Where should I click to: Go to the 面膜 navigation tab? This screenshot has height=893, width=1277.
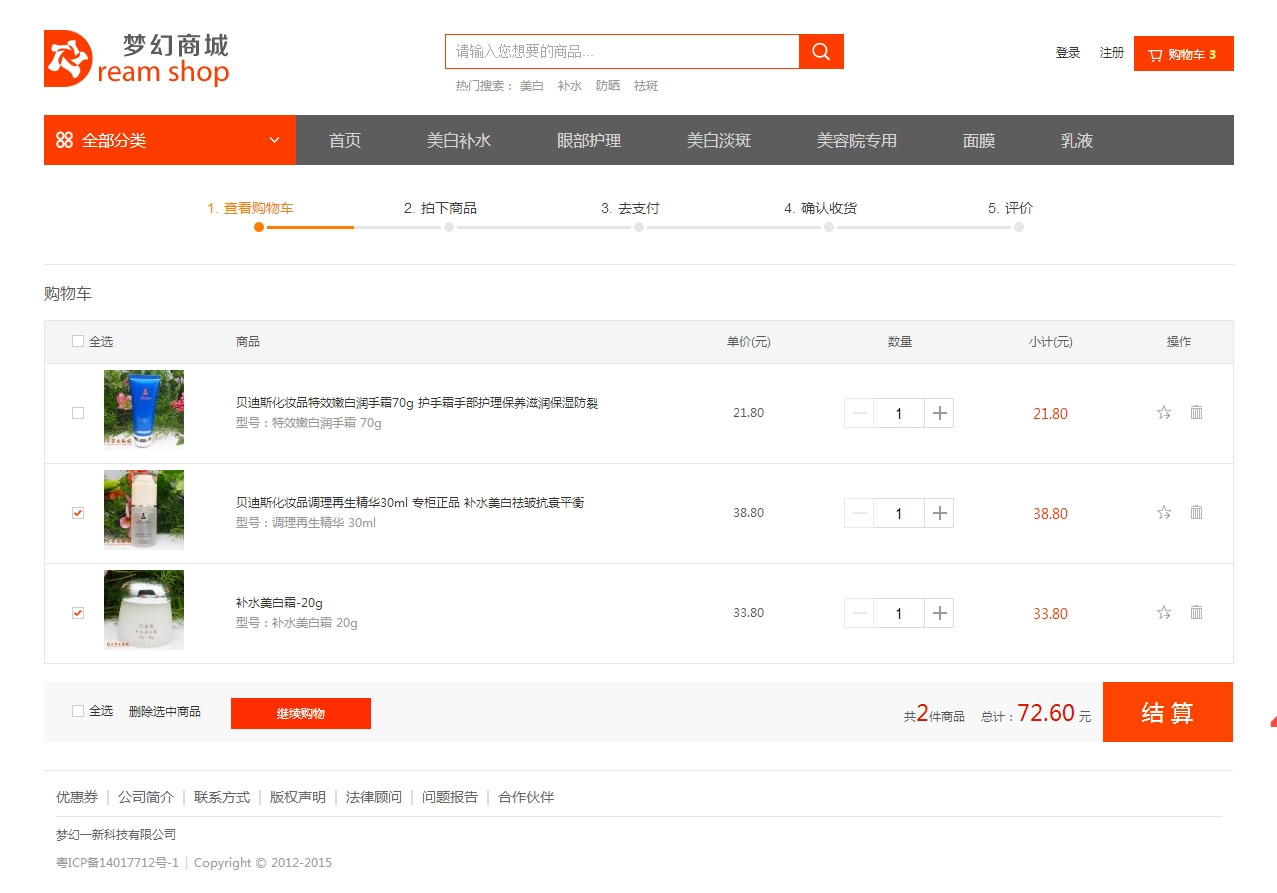(978, 140)
